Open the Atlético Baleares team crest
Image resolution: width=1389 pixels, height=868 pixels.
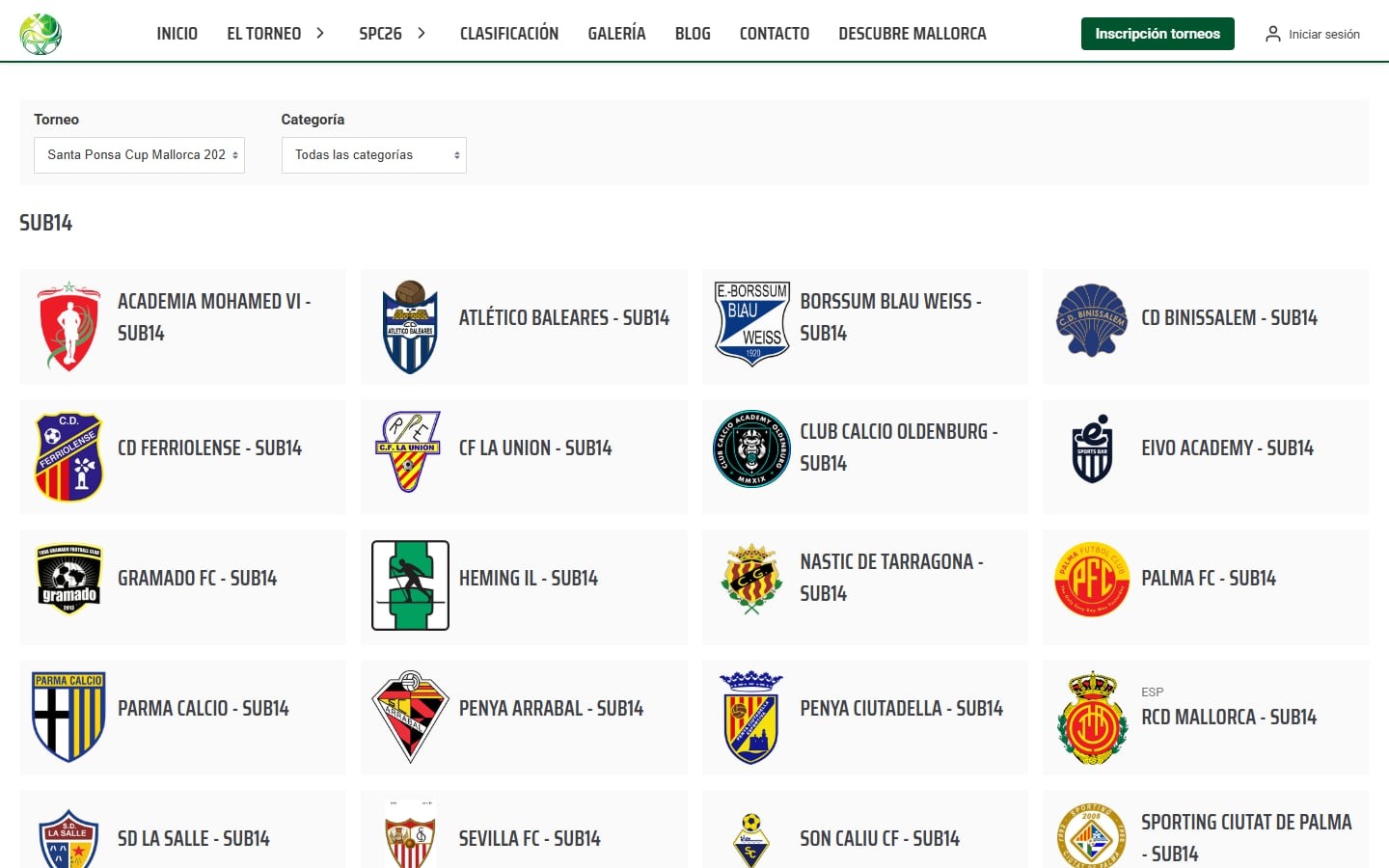pyautogui.click(x=410, y=327)
